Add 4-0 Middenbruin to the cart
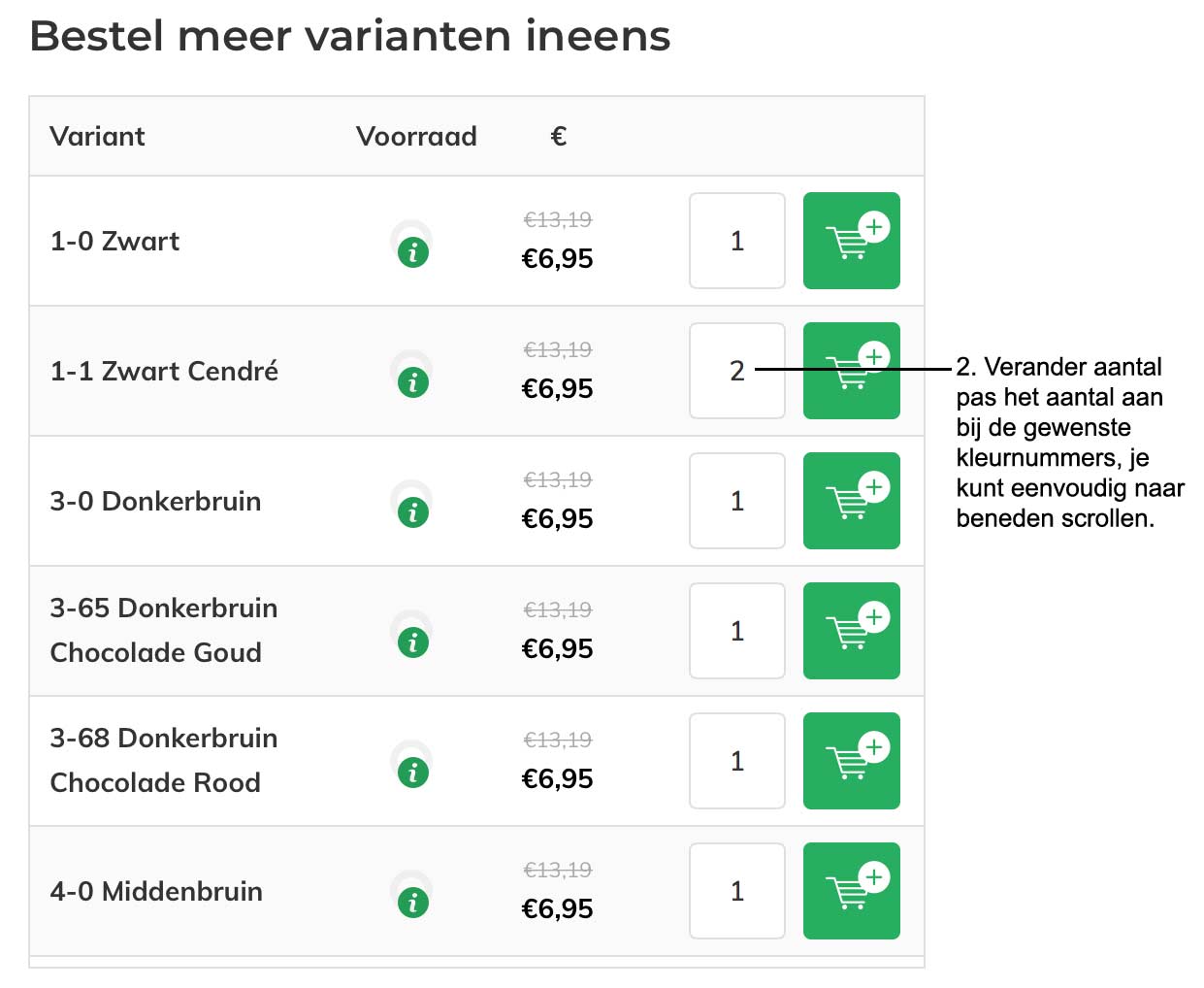 [x=851, y=891]
